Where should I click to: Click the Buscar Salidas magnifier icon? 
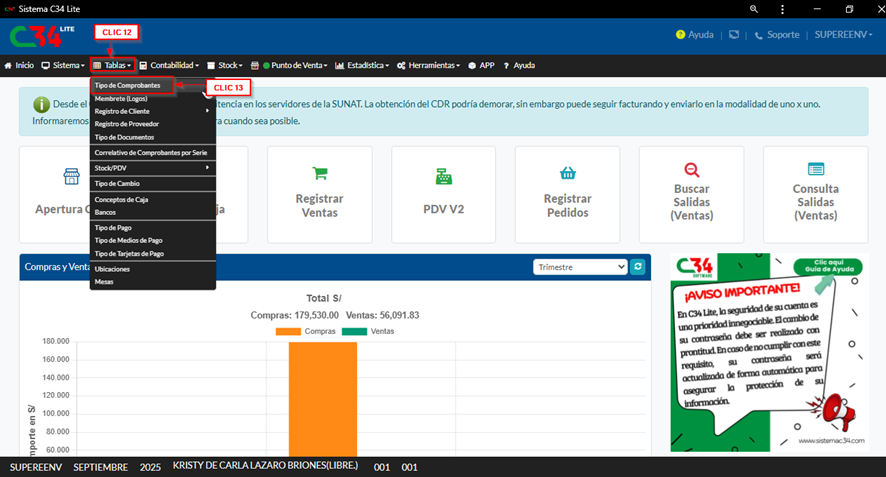[x=691, y=170]
